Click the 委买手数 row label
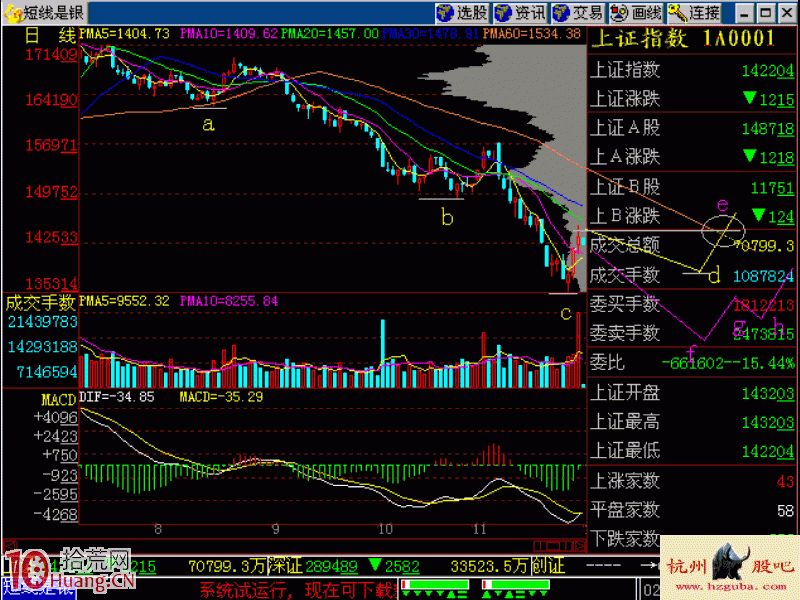Image resolution: width=800 pixels, height=600 pixels. point(624,305)
